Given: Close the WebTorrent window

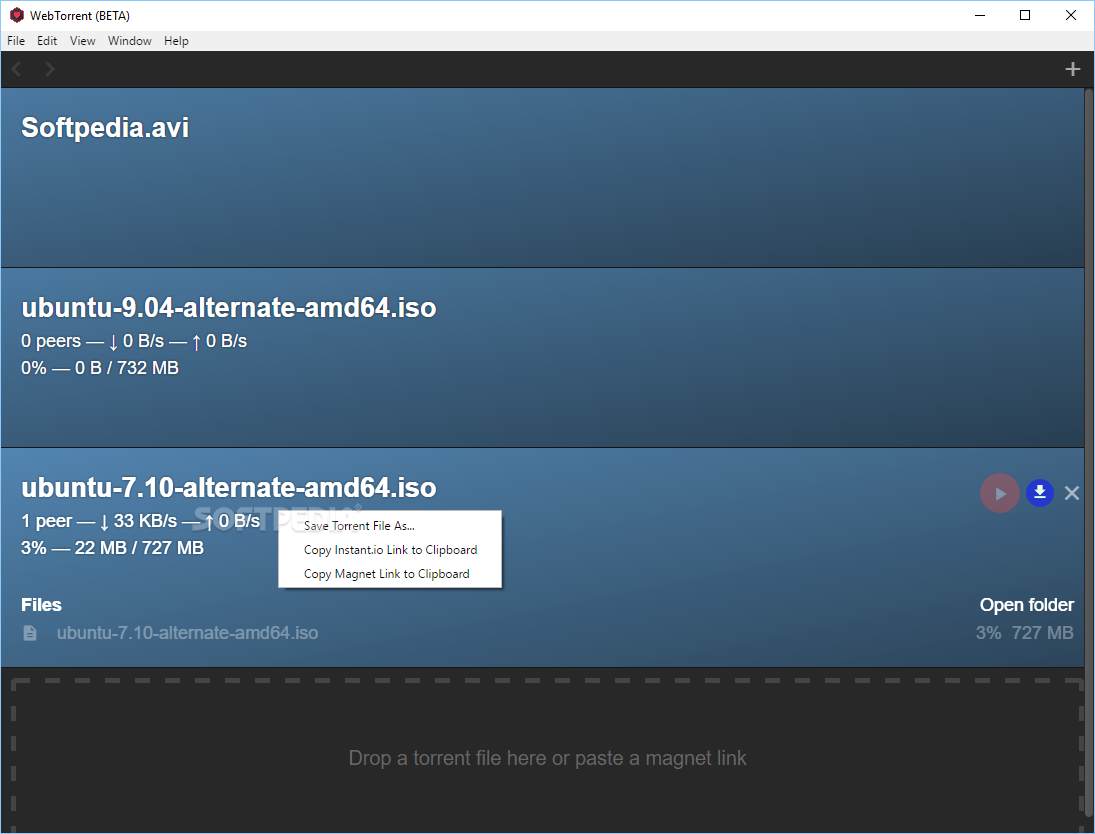Looking at the screenshot, I should click(1071, 15).
